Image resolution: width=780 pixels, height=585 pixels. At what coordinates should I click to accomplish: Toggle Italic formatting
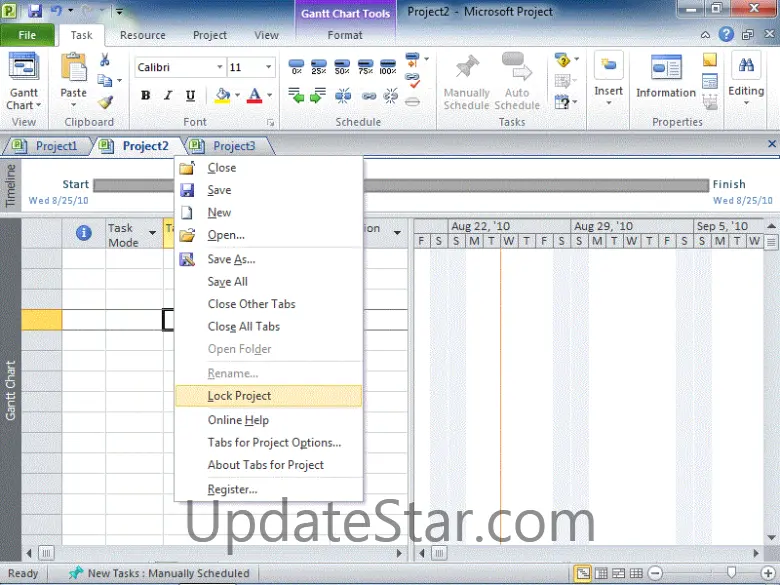click(168, 95)
